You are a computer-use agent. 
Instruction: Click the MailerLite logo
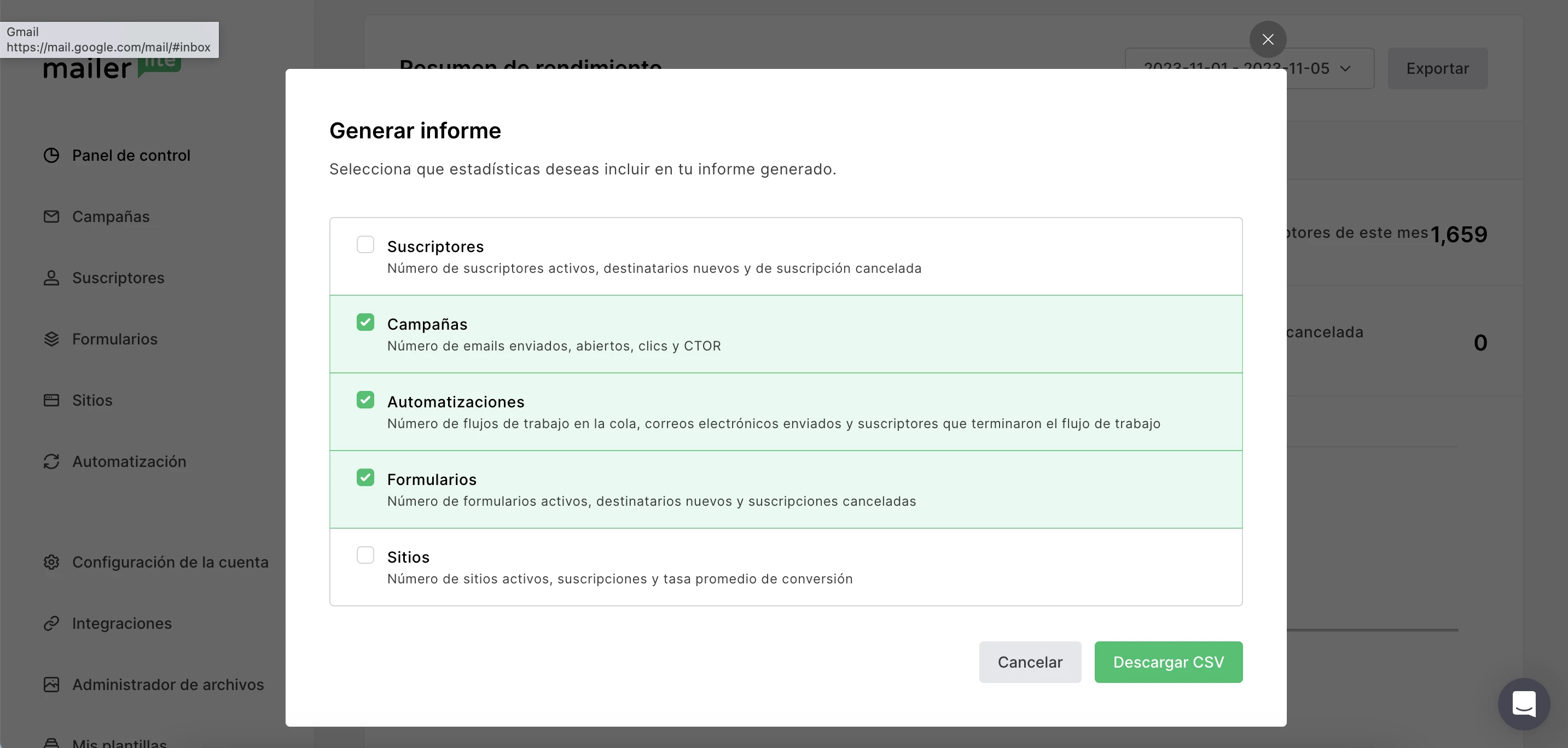(112, 67)
